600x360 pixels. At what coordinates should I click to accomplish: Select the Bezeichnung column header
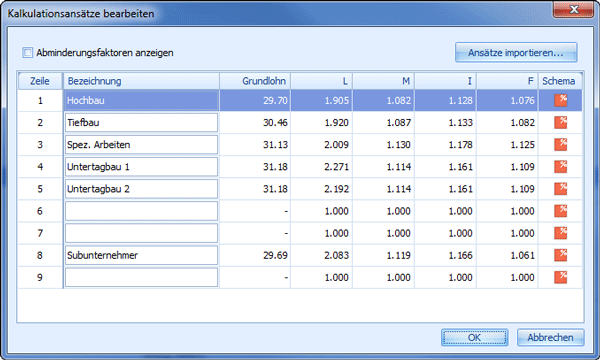click(x=141, y=81)
